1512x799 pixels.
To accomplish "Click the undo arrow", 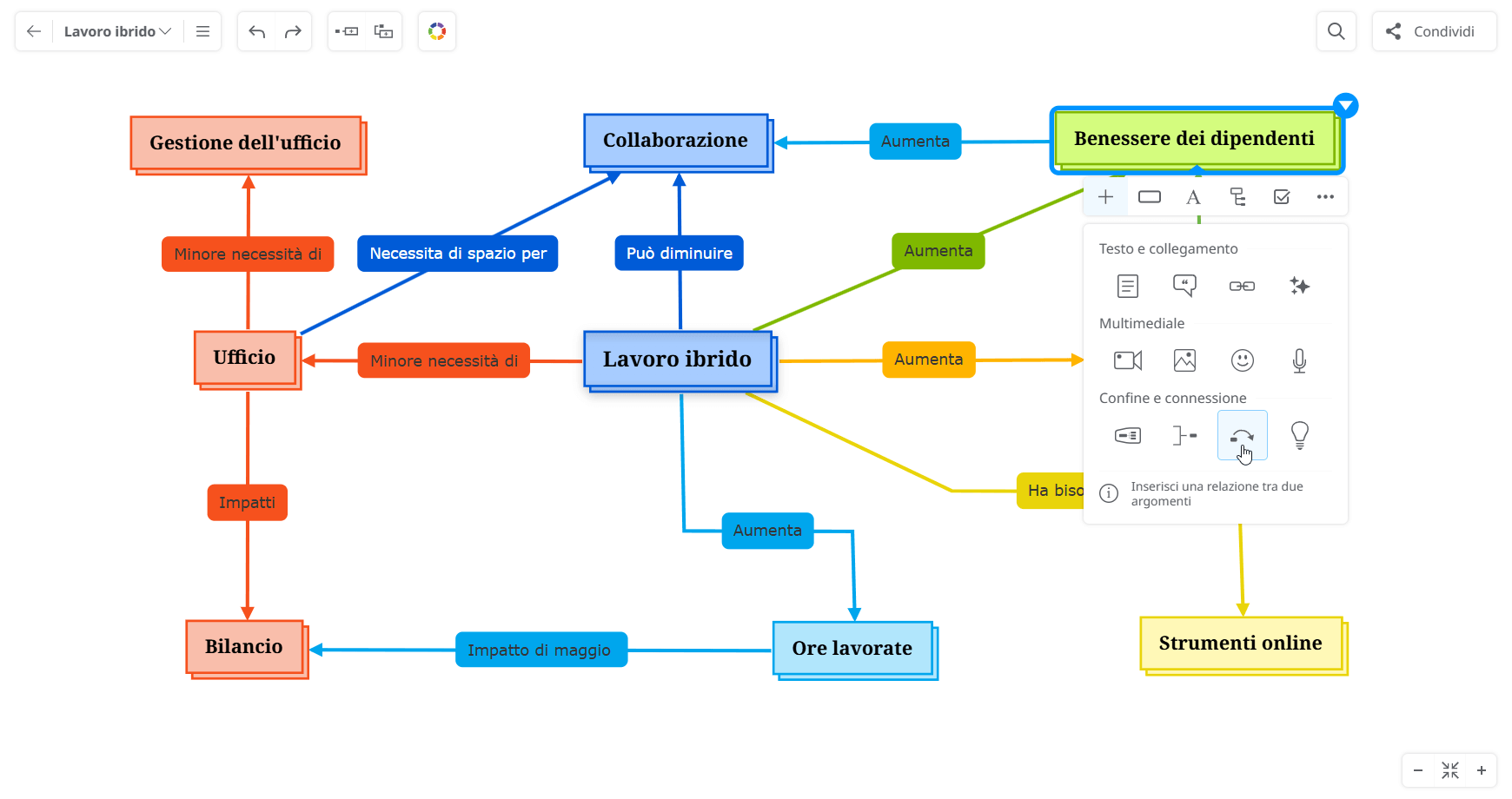I will coord(257,31).
